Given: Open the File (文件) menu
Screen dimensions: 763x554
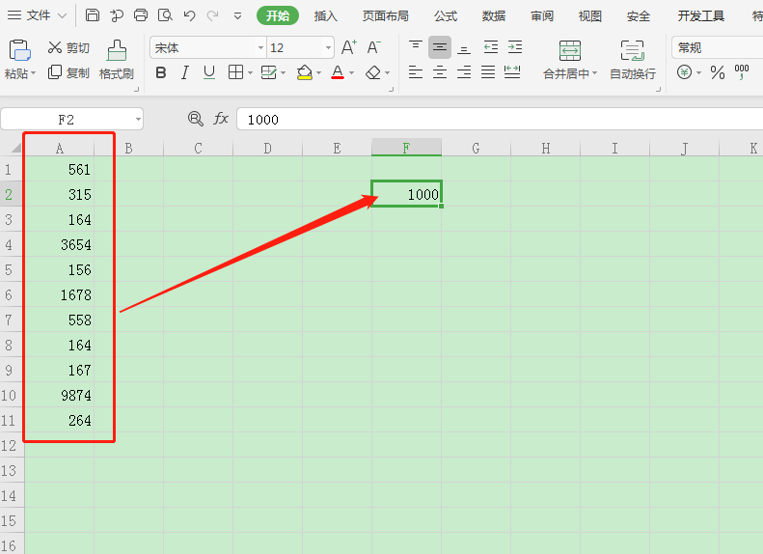Looking at the screenshot, I should [x=38, y=16].
